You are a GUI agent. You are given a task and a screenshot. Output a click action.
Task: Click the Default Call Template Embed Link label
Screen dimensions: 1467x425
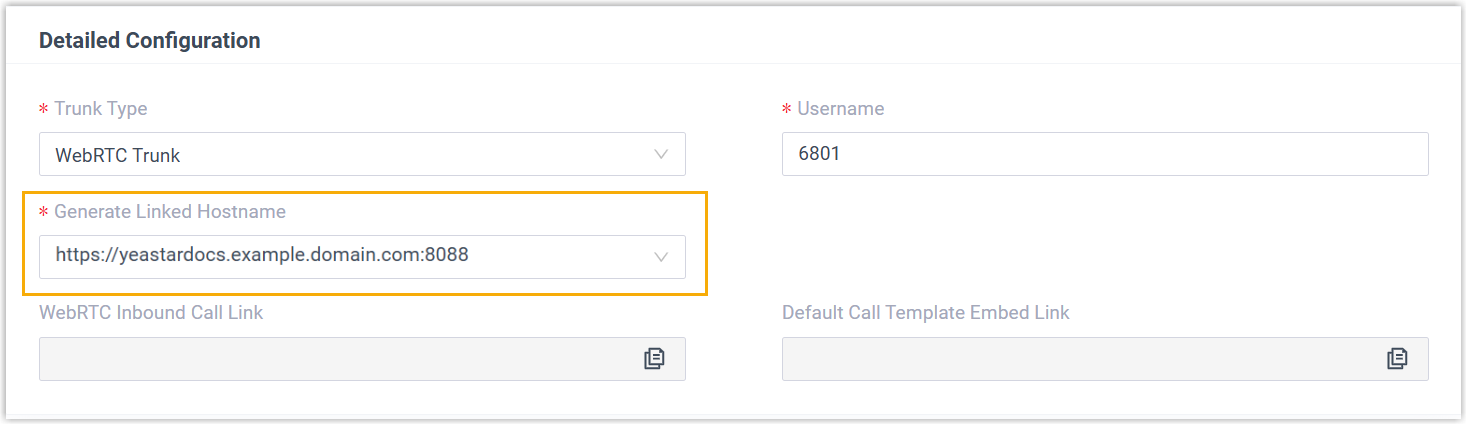click(925, 313)
